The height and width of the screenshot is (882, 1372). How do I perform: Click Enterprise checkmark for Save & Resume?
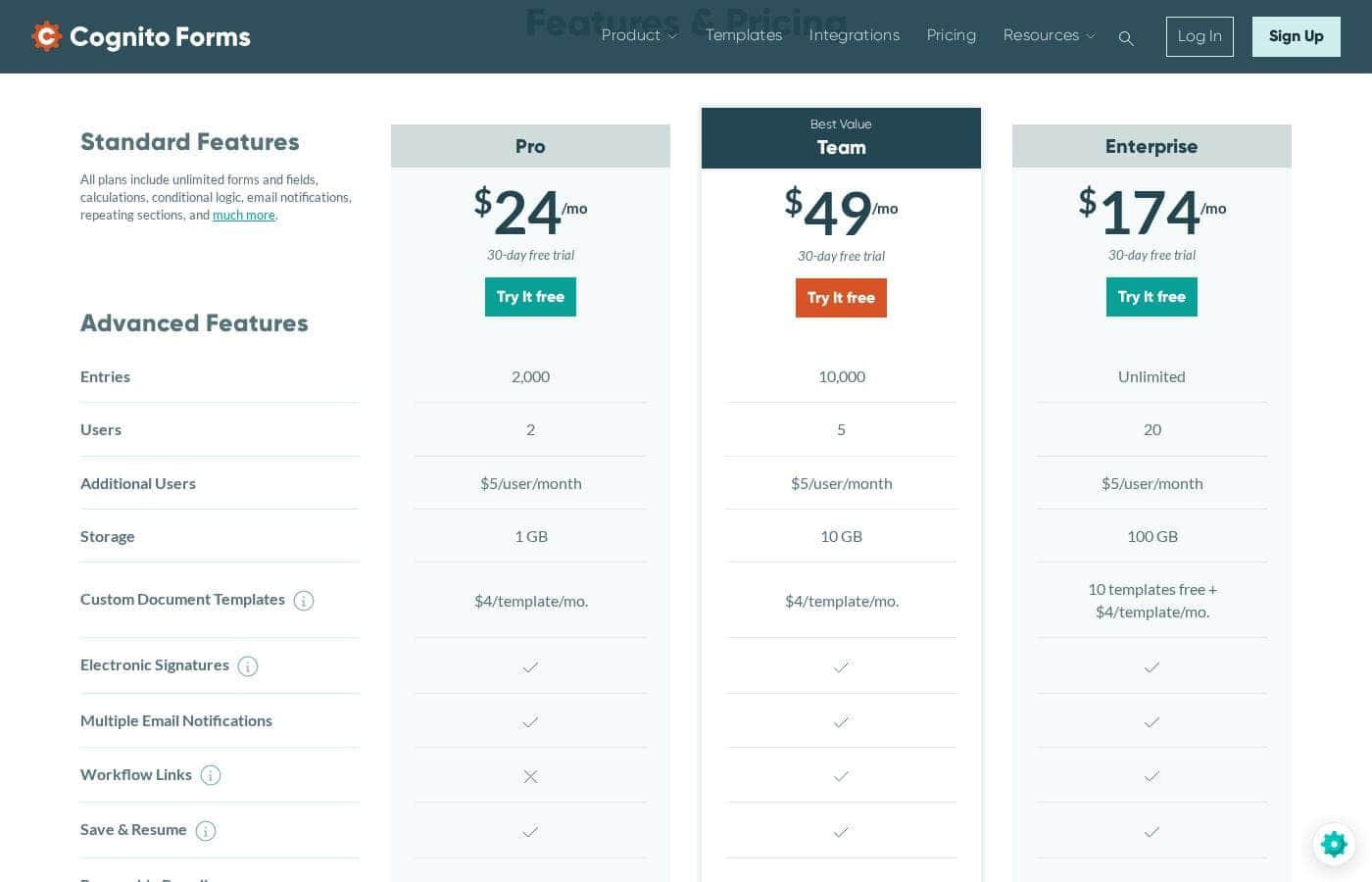coord(1151,832)
